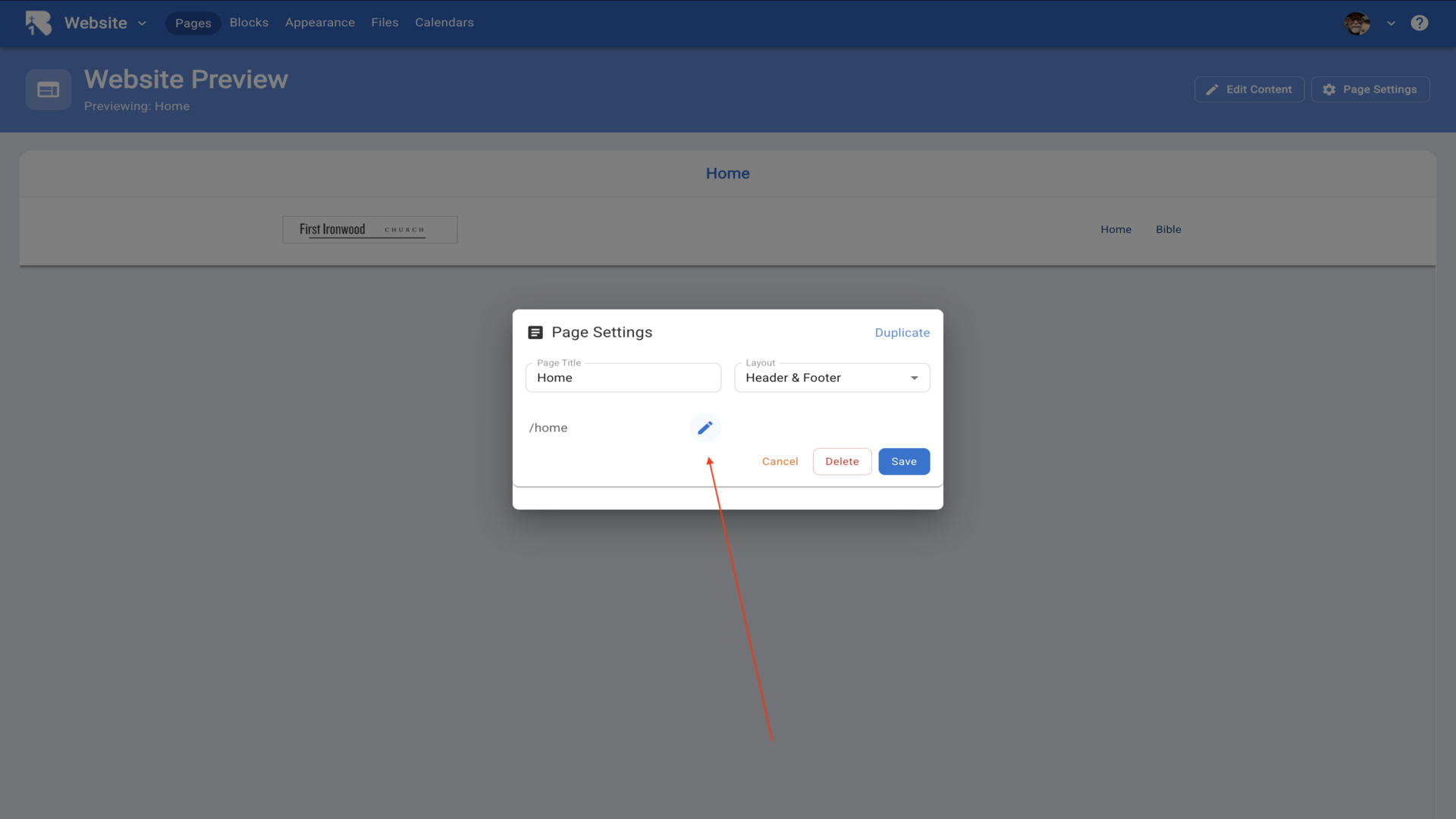
Task: Click the pencil icon to edit URL
Action: click(704, 428)
